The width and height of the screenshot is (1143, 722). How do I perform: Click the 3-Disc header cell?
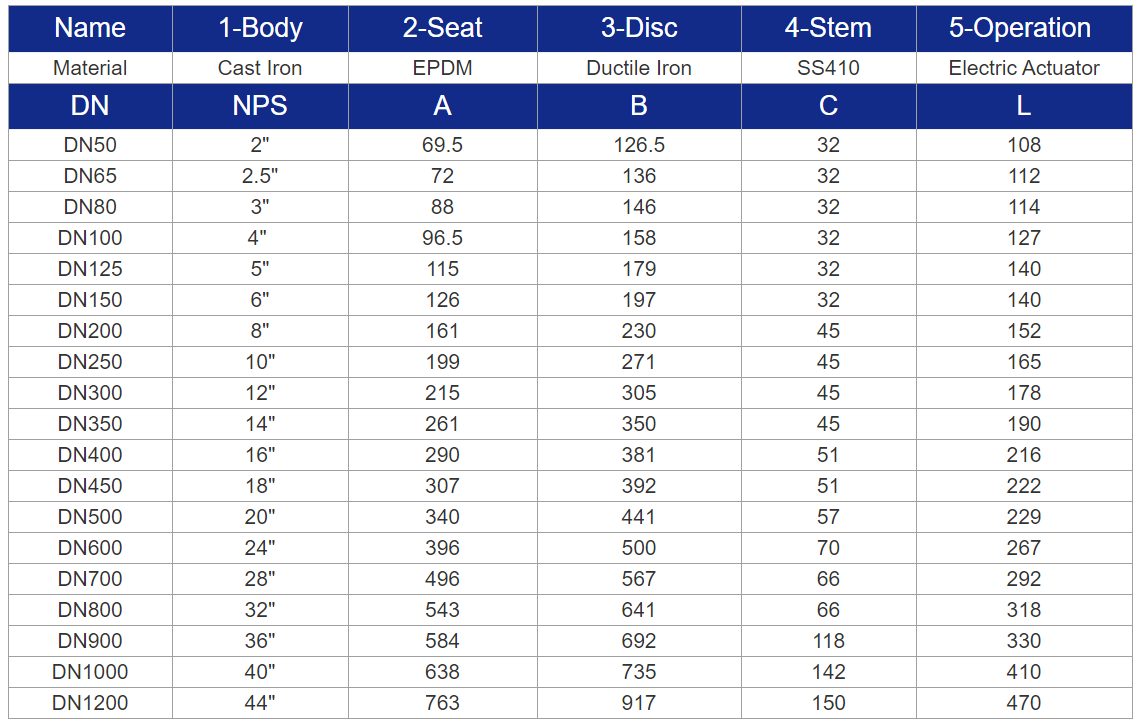pyautogui.click(x=639, y=28)
